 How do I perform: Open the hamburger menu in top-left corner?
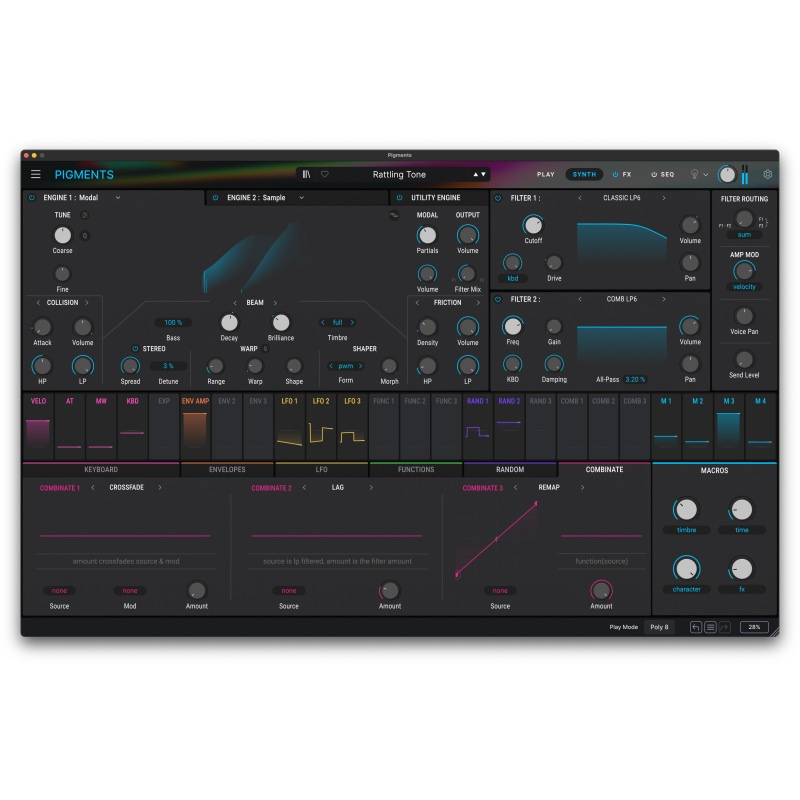(35, 173)
